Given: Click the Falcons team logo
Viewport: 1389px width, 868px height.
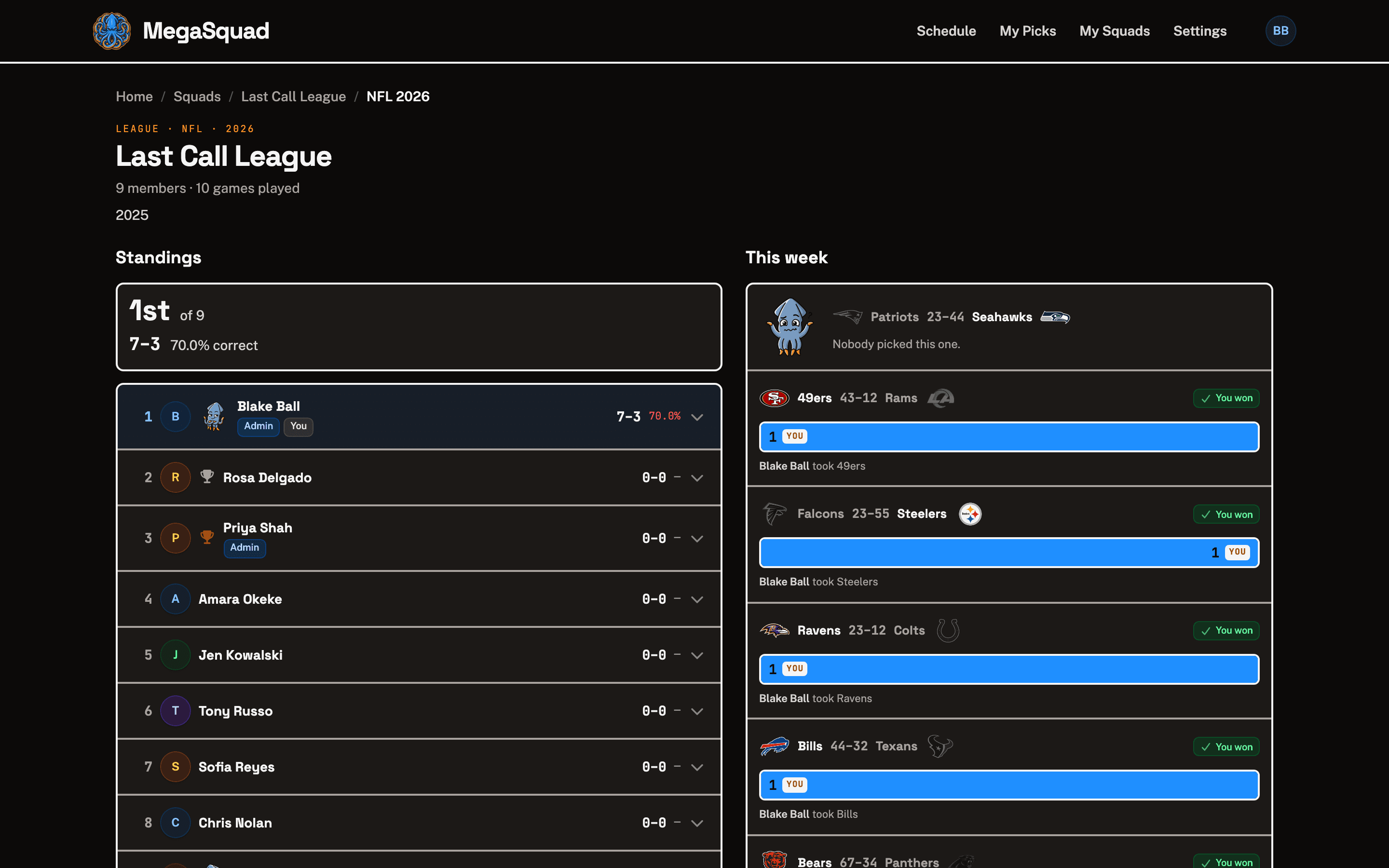Looking at the screenshot, I should pos(774,514).
